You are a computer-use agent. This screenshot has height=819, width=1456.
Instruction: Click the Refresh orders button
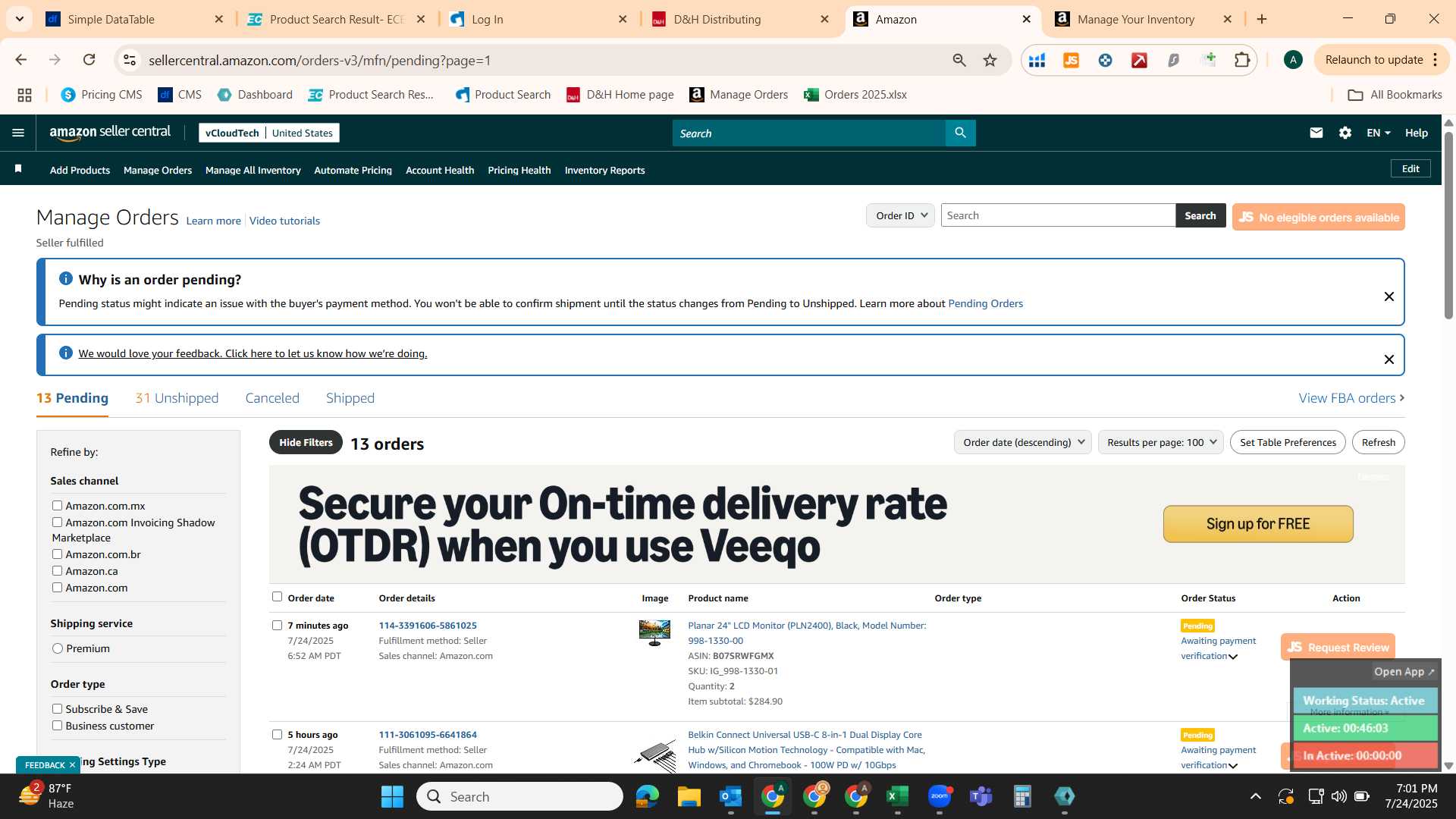coord(1378,442)
